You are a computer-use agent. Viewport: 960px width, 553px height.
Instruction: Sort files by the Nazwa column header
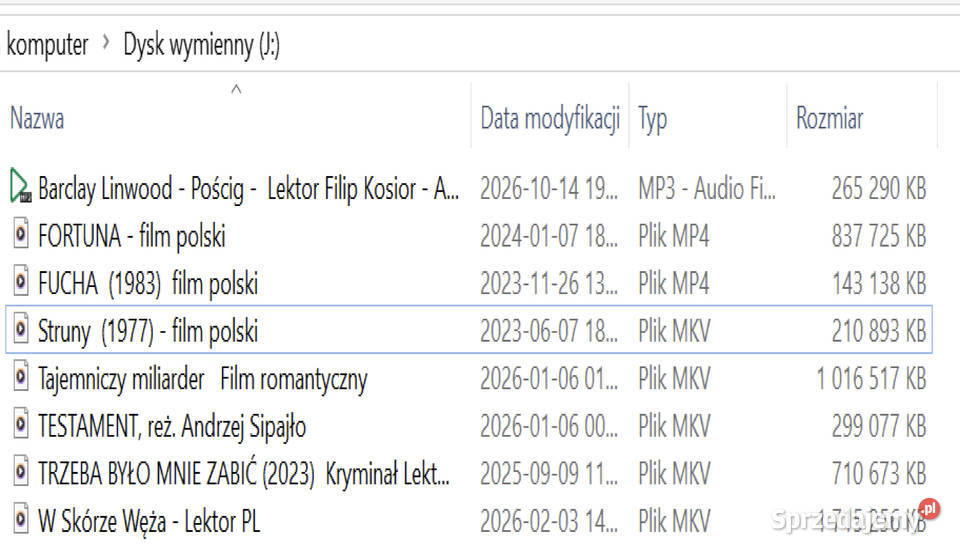(x=37, y=118)
